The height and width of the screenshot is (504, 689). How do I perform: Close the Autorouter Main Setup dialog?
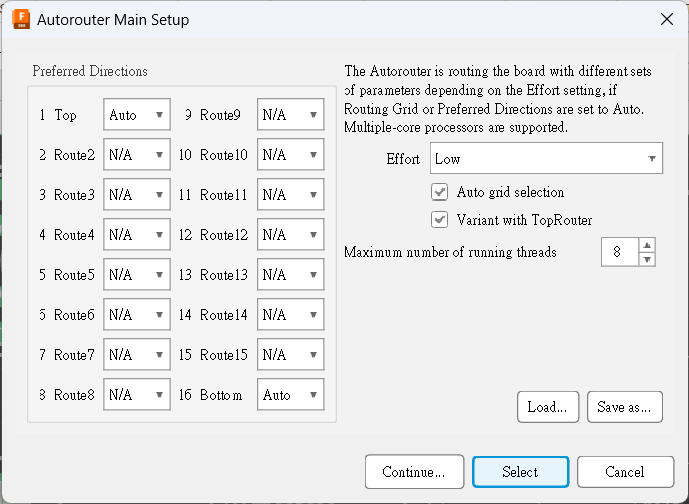(x=666, y=19)
